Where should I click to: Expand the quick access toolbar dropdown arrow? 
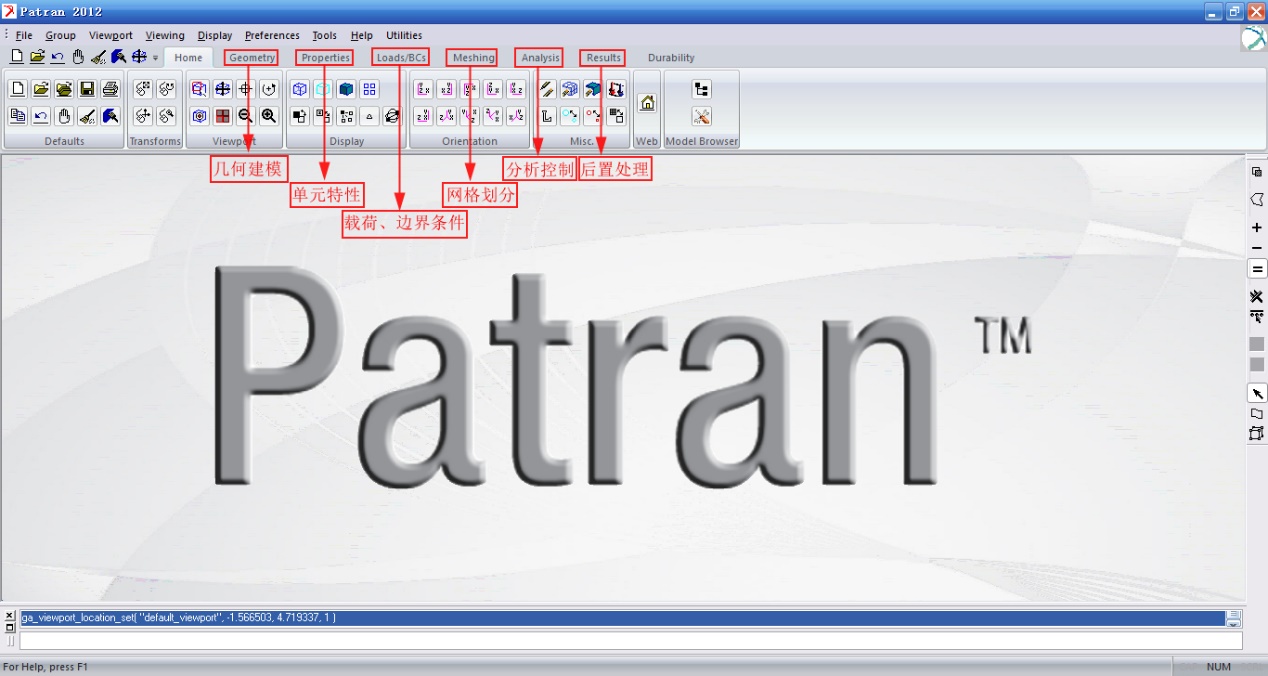pos(155,58)
